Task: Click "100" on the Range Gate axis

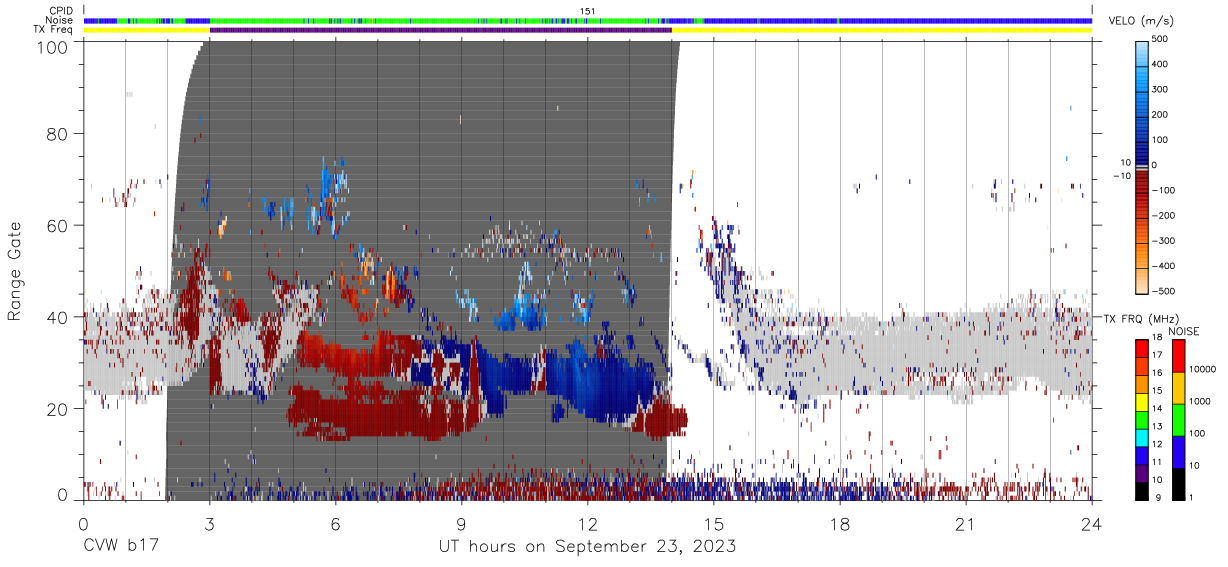Action: (x=53, y=47)
